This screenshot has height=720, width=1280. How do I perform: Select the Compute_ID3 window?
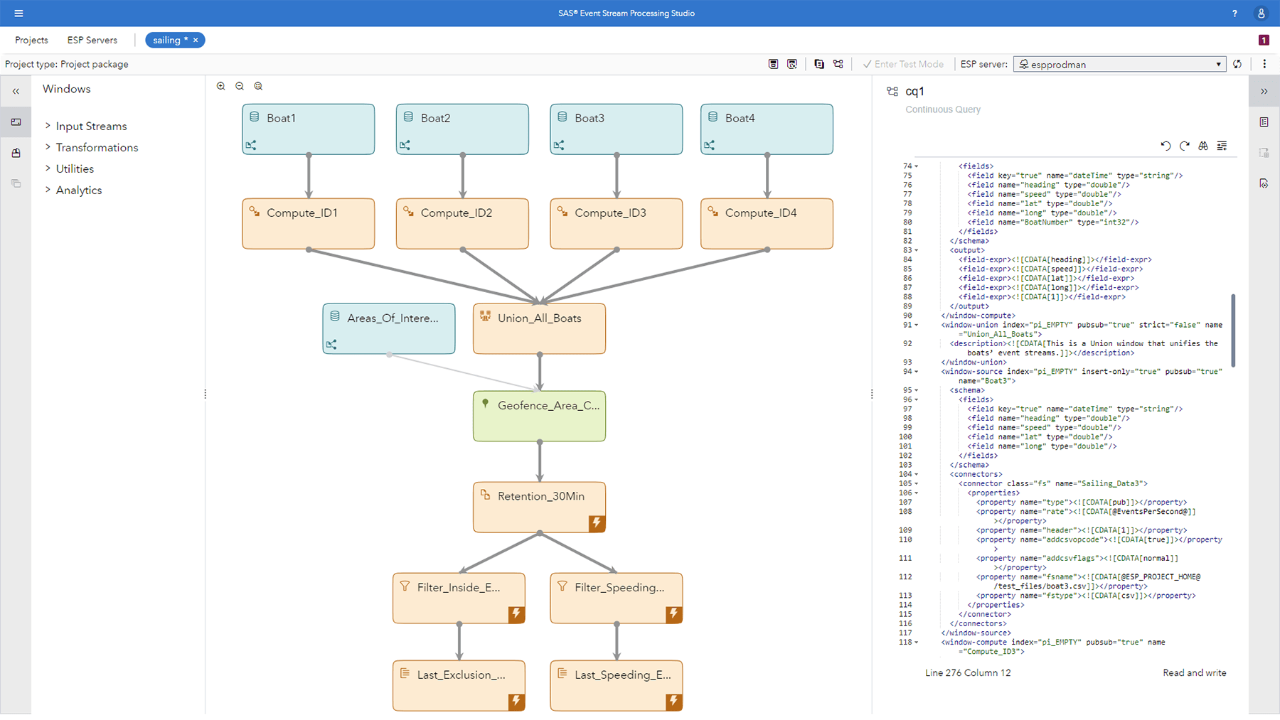click(x=616, y=223)
